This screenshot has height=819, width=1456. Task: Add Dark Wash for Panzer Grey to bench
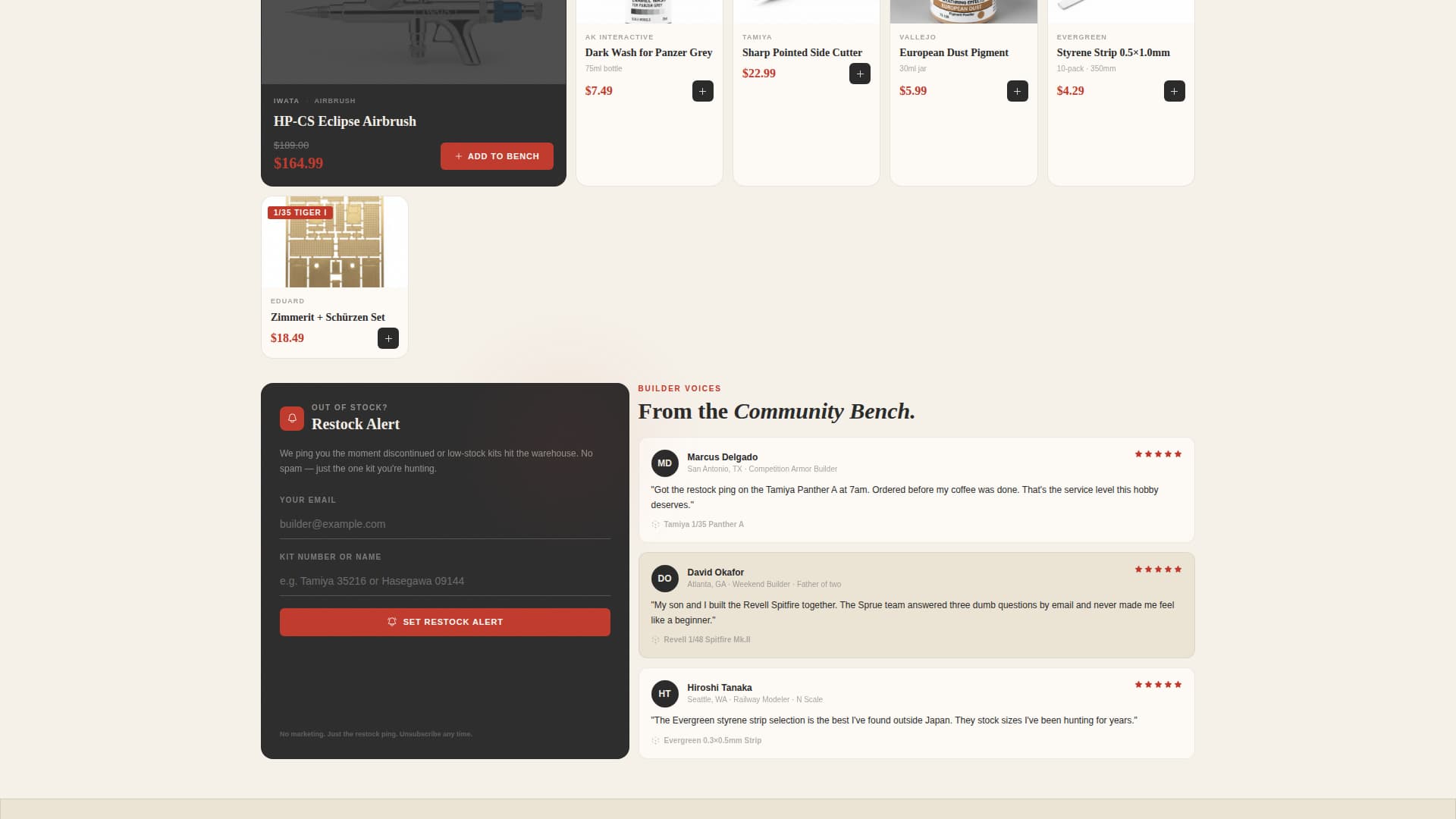tap(702, 91)
